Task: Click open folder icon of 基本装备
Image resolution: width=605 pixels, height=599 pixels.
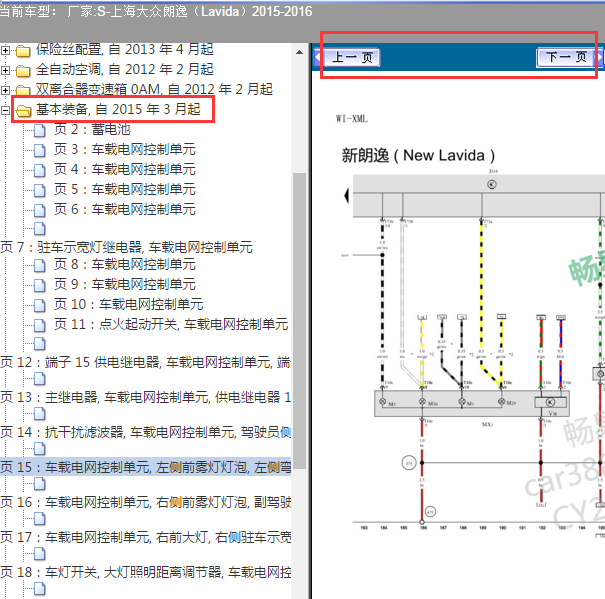Action: tap(23, 111)
